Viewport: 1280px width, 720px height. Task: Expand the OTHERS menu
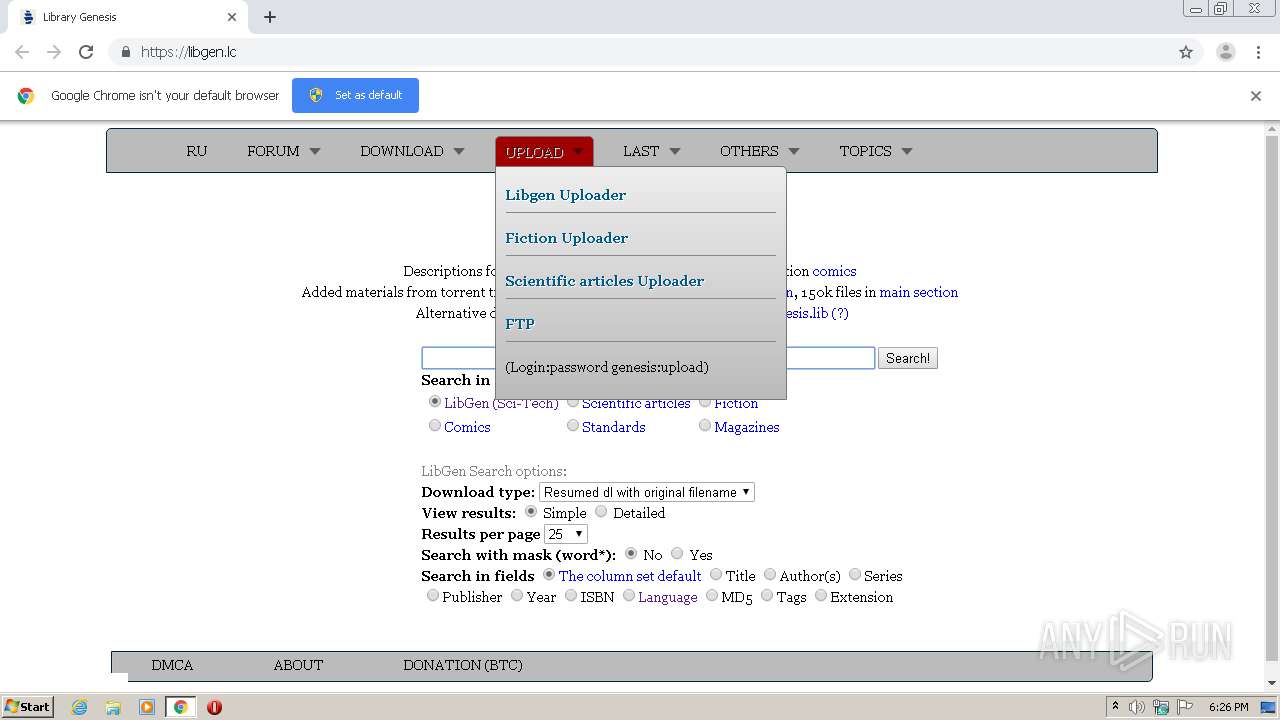coord(760,151)
